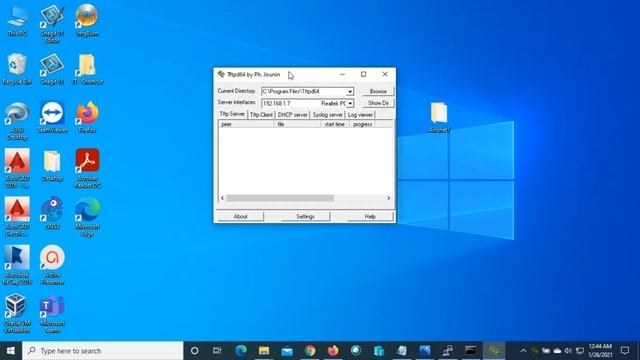Launch ImgBurn from the desktop
640x360 pixels.
[87, 20]
